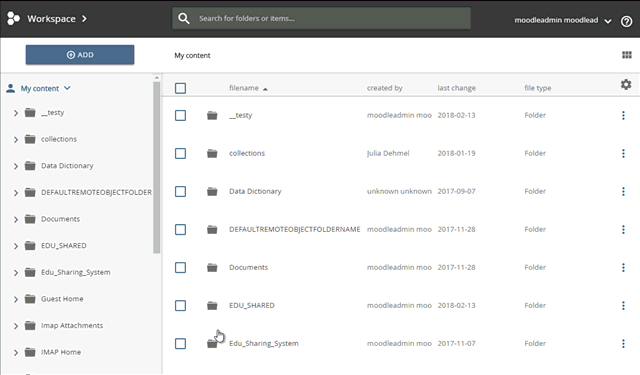
Task: Expand the DEFAULTREMOTEOBJECTFOLDER tree folder
Action: point(16,193)
